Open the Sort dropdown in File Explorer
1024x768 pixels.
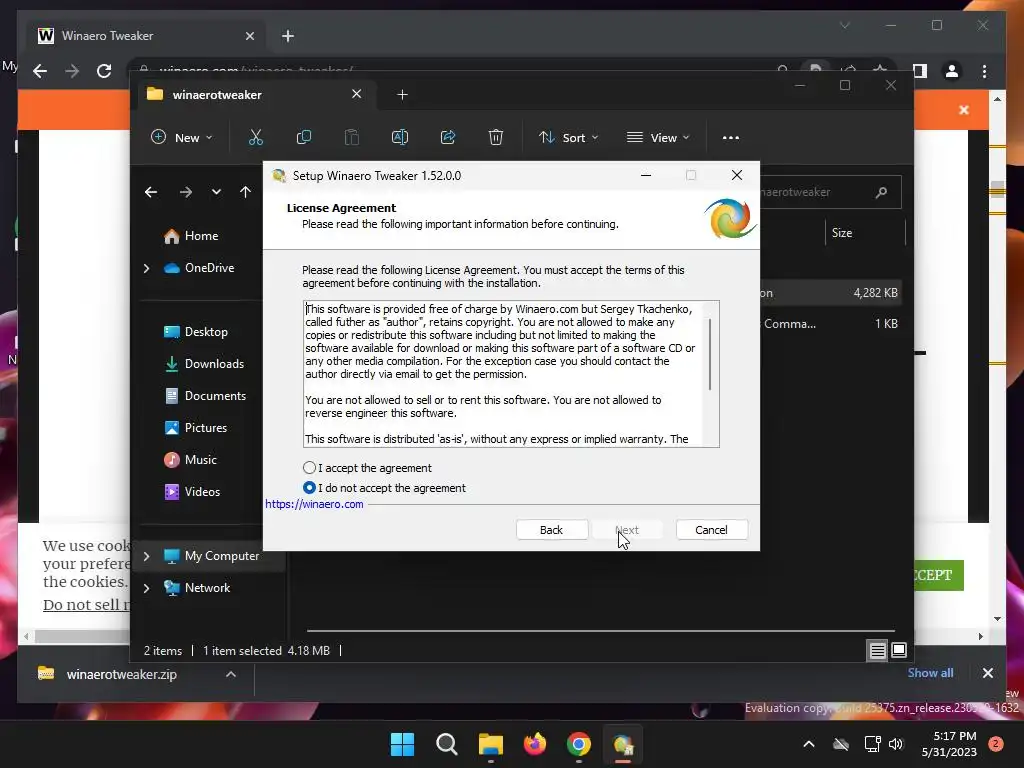568,137
